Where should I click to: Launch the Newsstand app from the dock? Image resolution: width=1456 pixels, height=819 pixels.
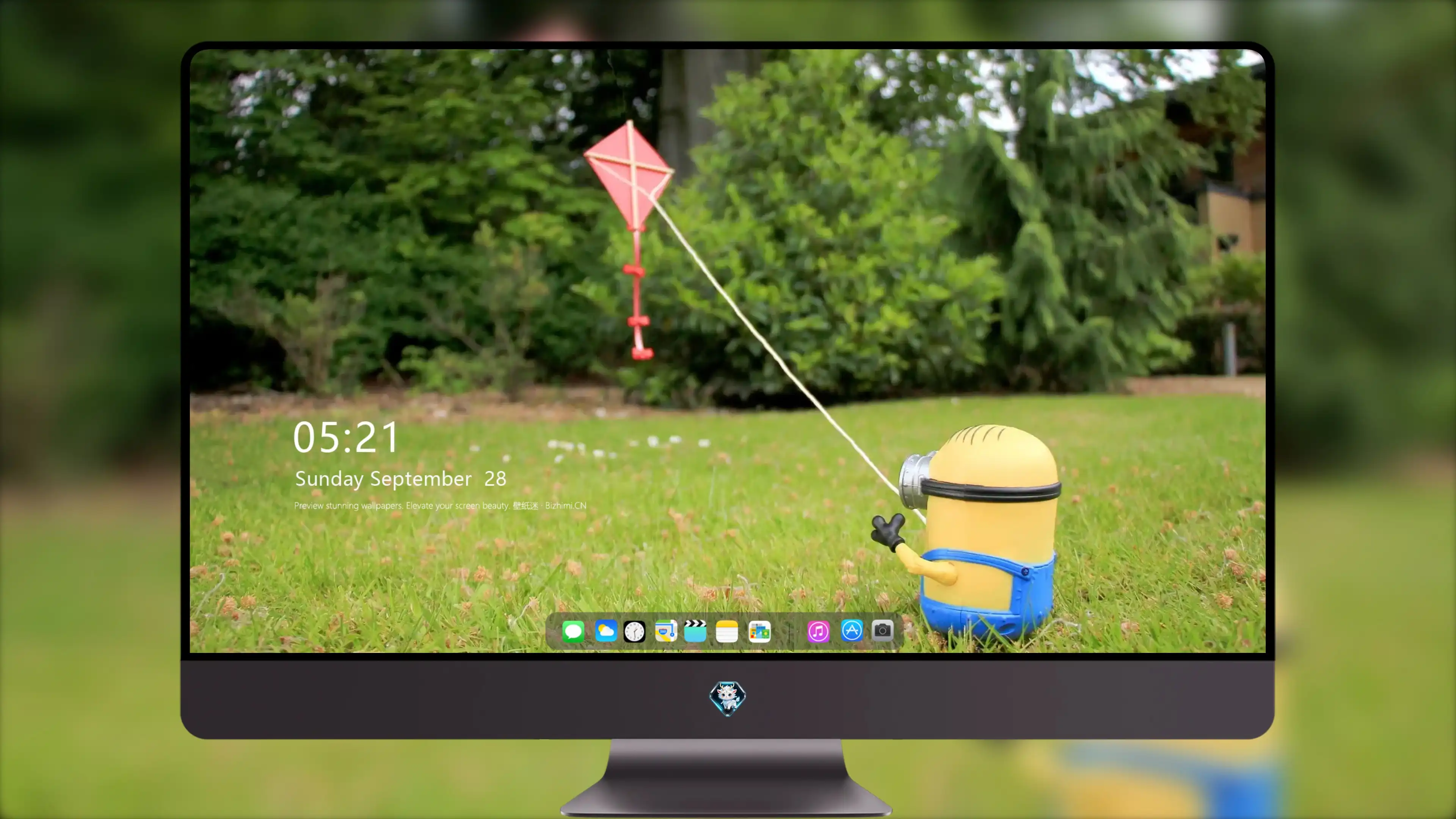(x=759, y=631)
